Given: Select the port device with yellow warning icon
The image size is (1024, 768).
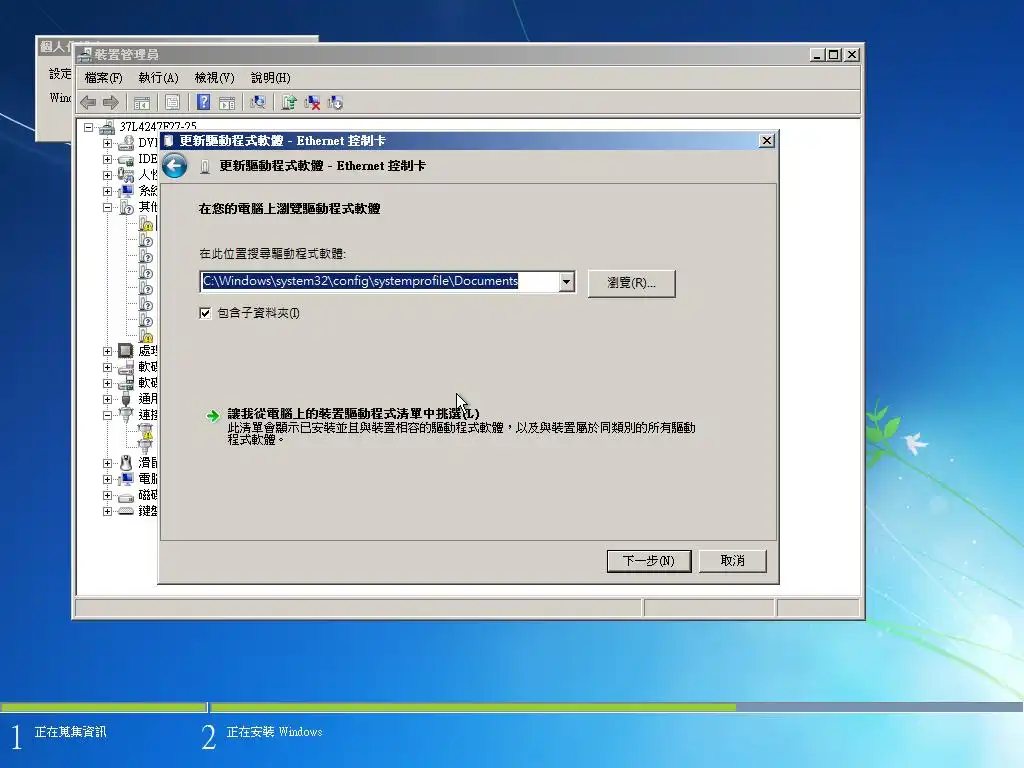Looking at the screenshot, I should (146, 431).
